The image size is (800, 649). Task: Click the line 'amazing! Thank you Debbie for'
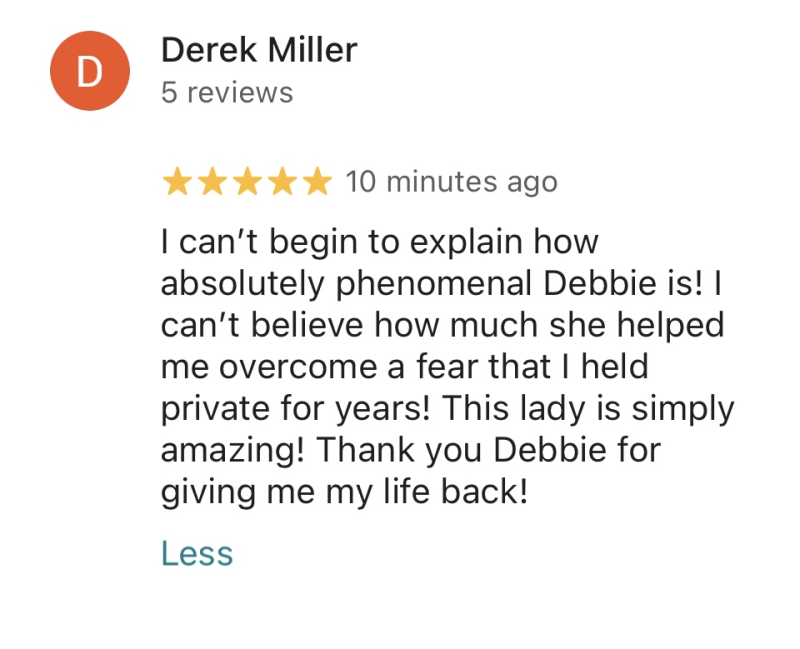coord(411,451)
